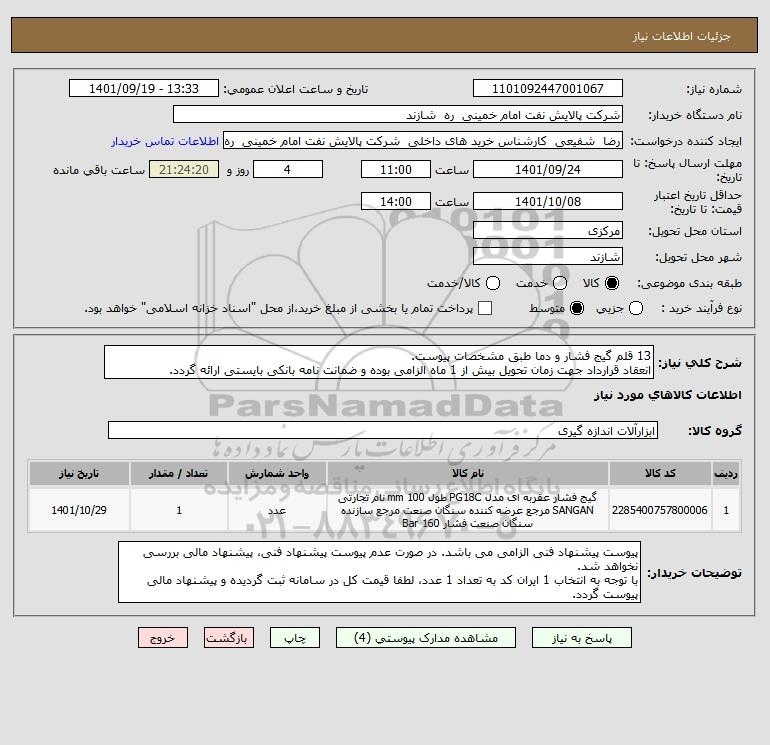Click the واحد شمارش column header

coord(277,473)
